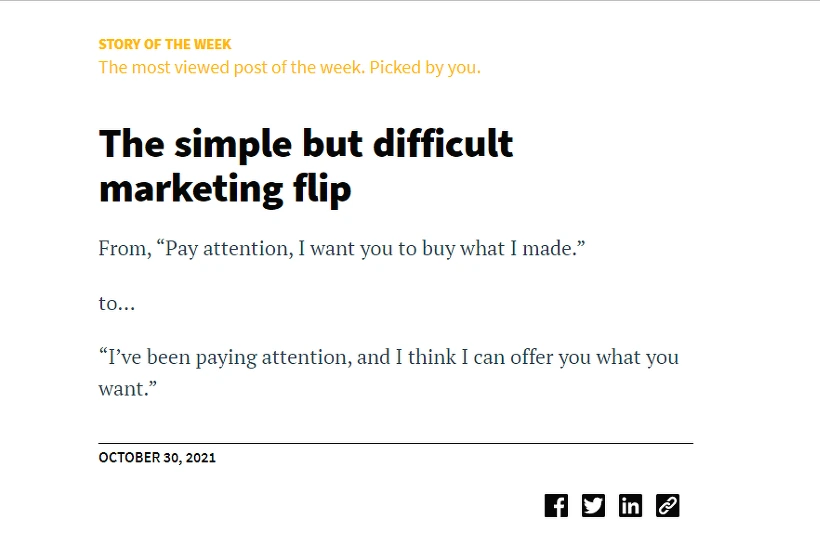Share the post on LinkedIn

pyautogui.click(x=630, y=505)
